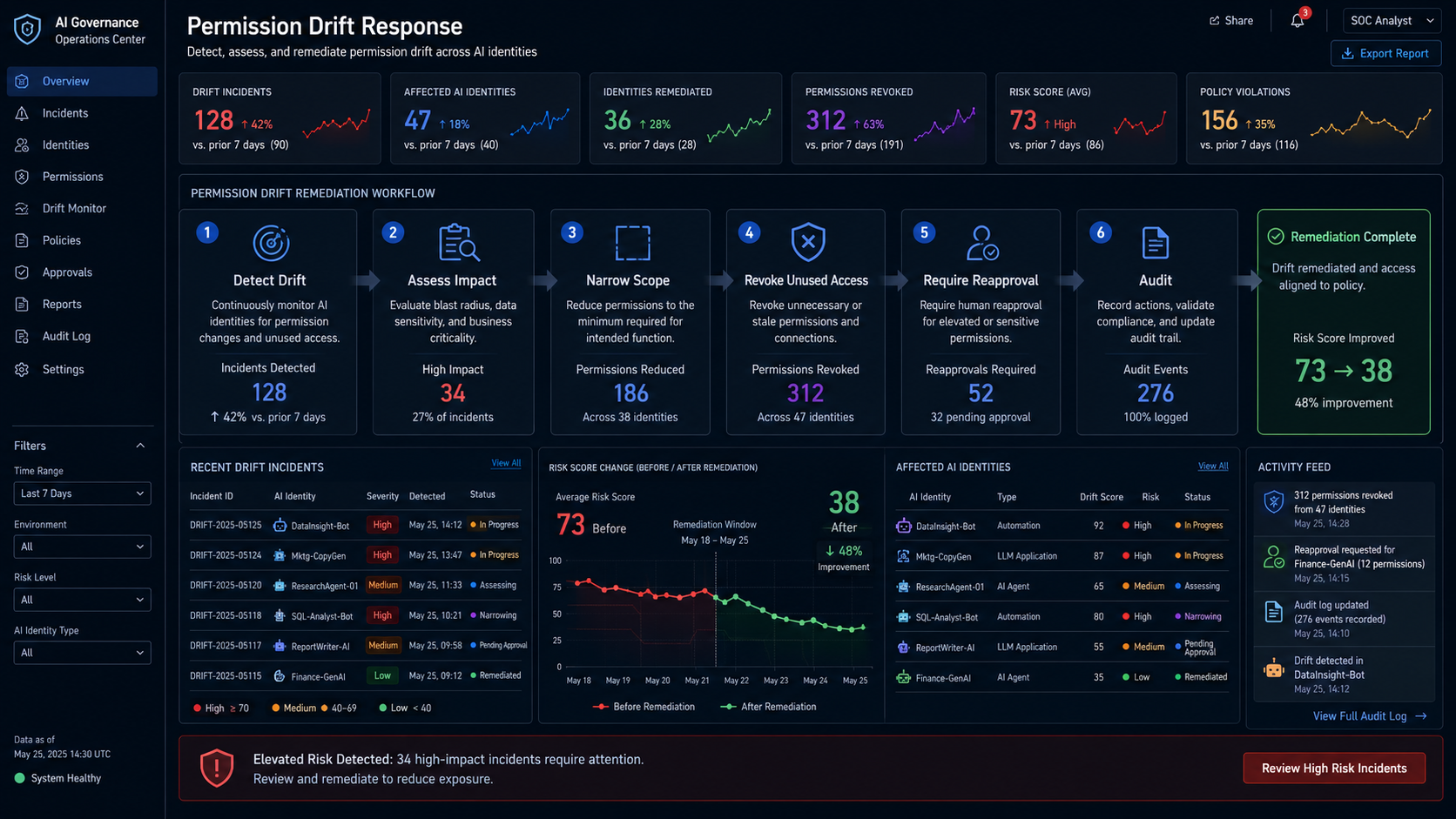This screenshot has width=1456, height=819.
Task: Open the View Full Audit Log link
Action: [x=1370, y=716]
